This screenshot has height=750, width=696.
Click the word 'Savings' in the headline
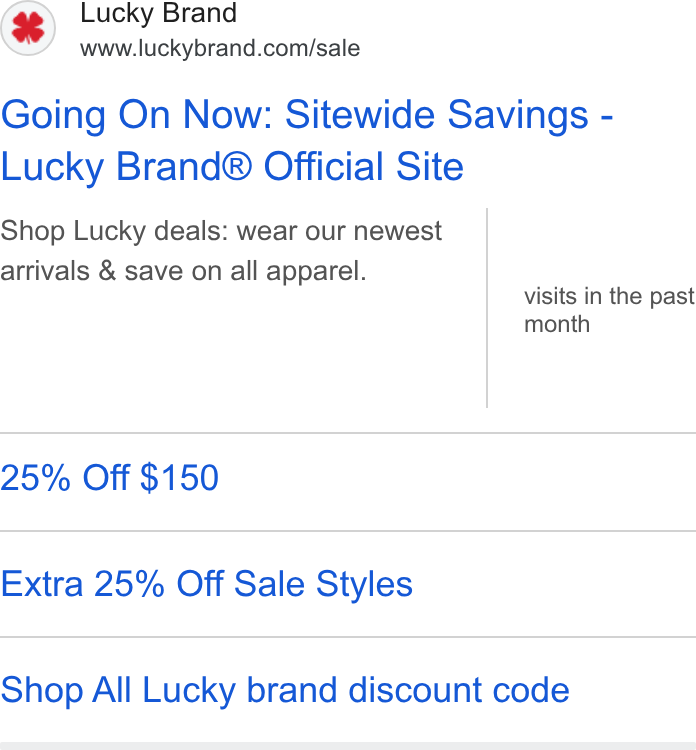[518, 116]
